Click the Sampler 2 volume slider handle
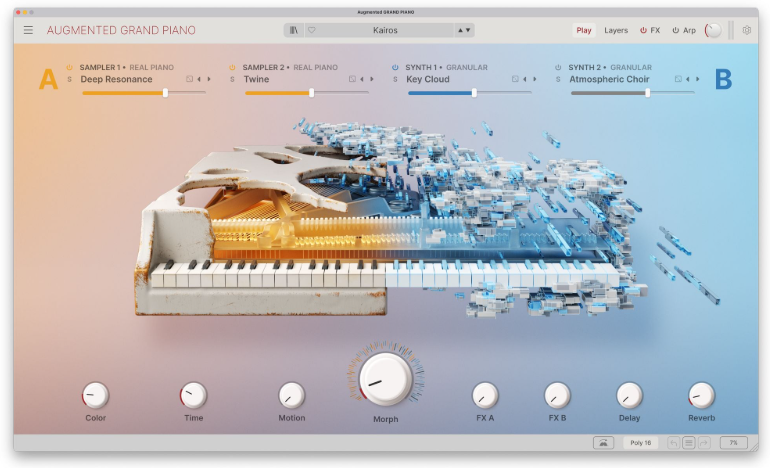 pos(311,92)
